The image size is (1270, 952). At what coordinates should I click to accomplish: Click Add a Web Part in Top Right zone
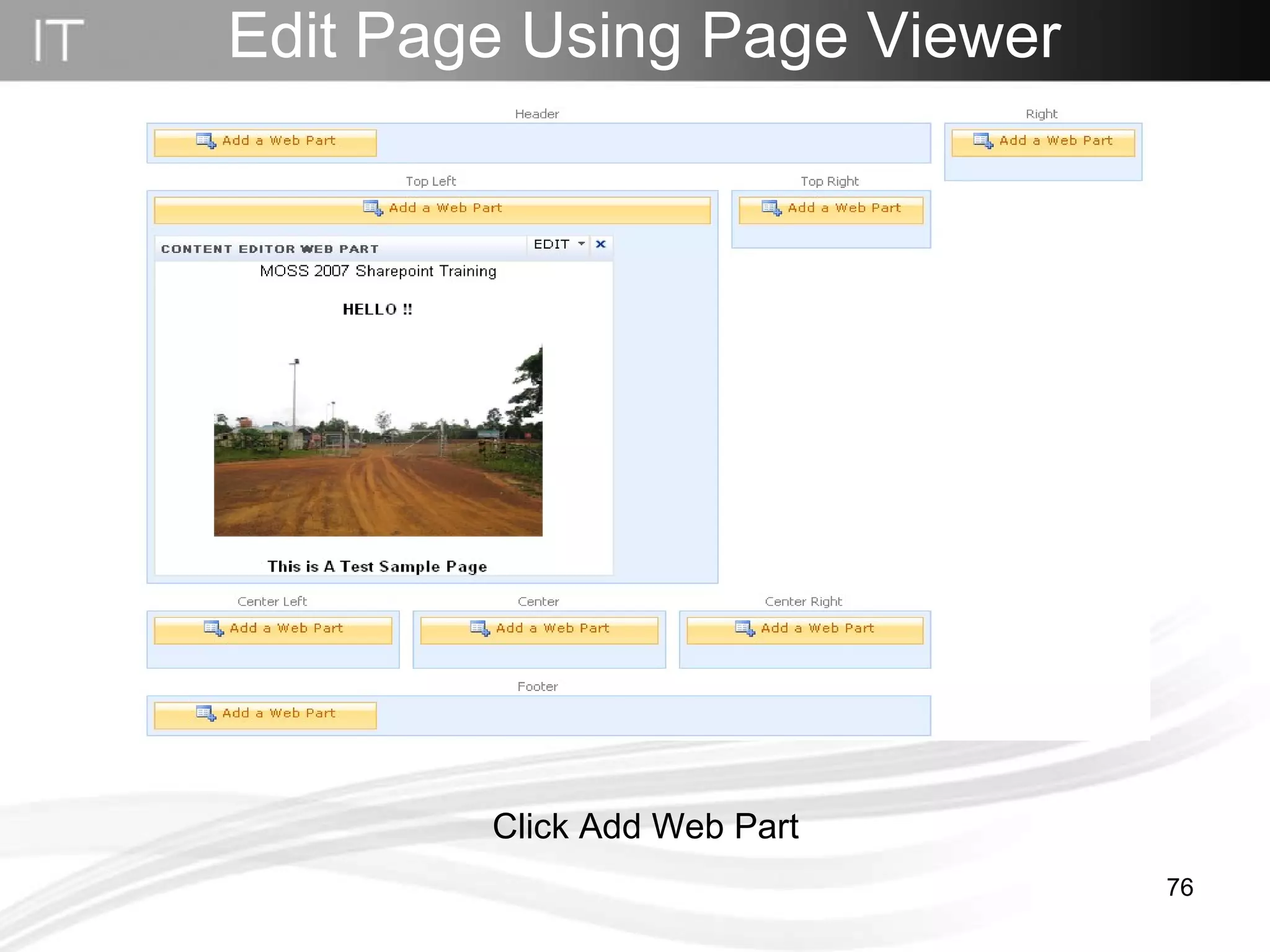(831, 209)
